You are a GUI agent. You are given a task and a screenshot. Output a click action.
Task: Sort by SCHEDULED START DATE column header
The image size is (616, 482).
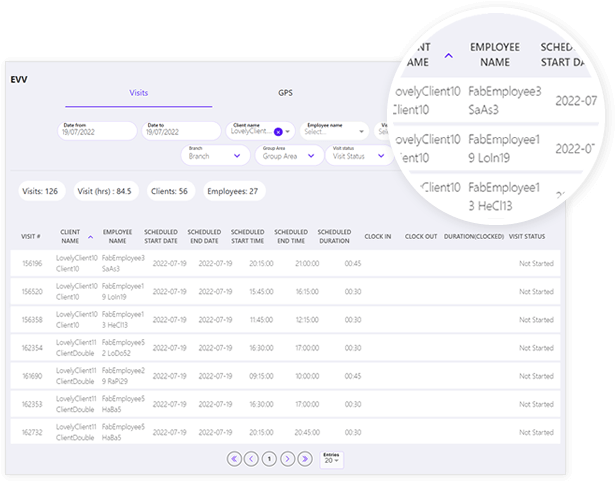click(161, 236)
